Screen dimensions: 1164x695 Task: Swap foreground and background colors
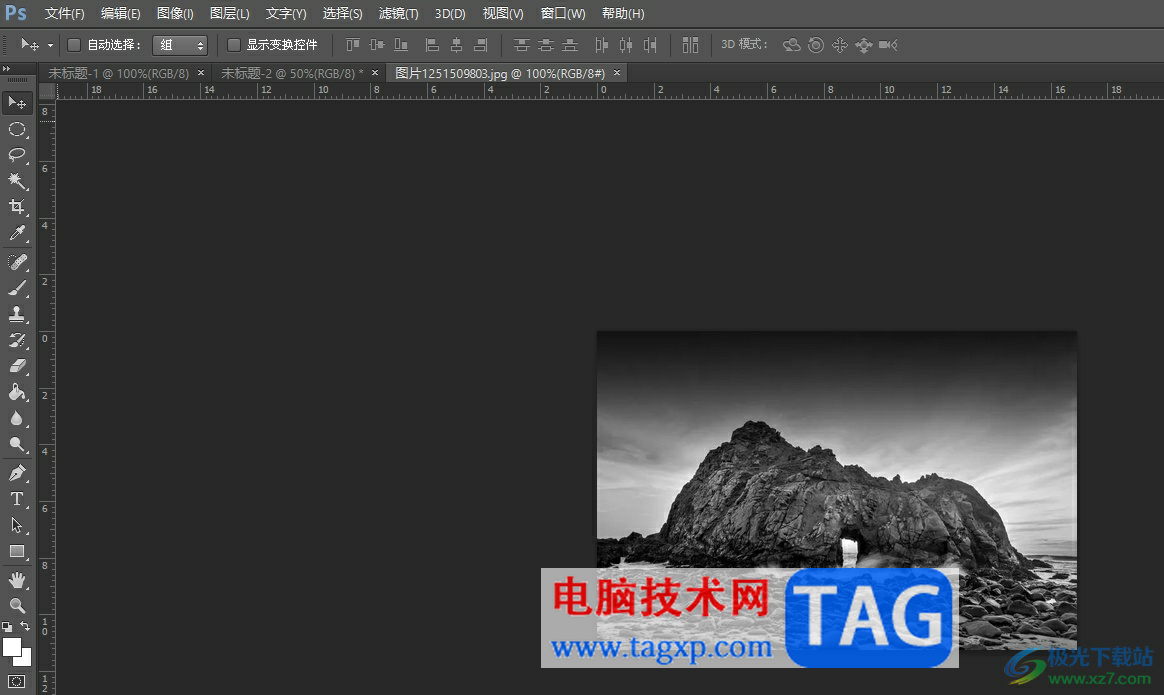(26, 626)
